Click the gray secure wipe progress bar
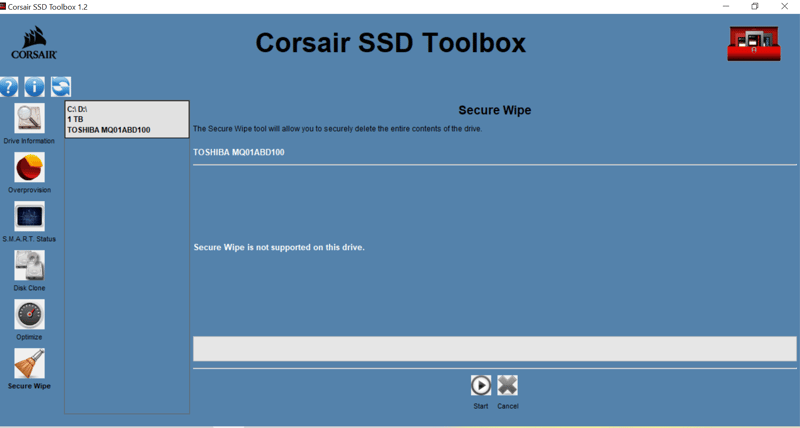The height and width of the screenshot is (428, 800). (494, 349)
